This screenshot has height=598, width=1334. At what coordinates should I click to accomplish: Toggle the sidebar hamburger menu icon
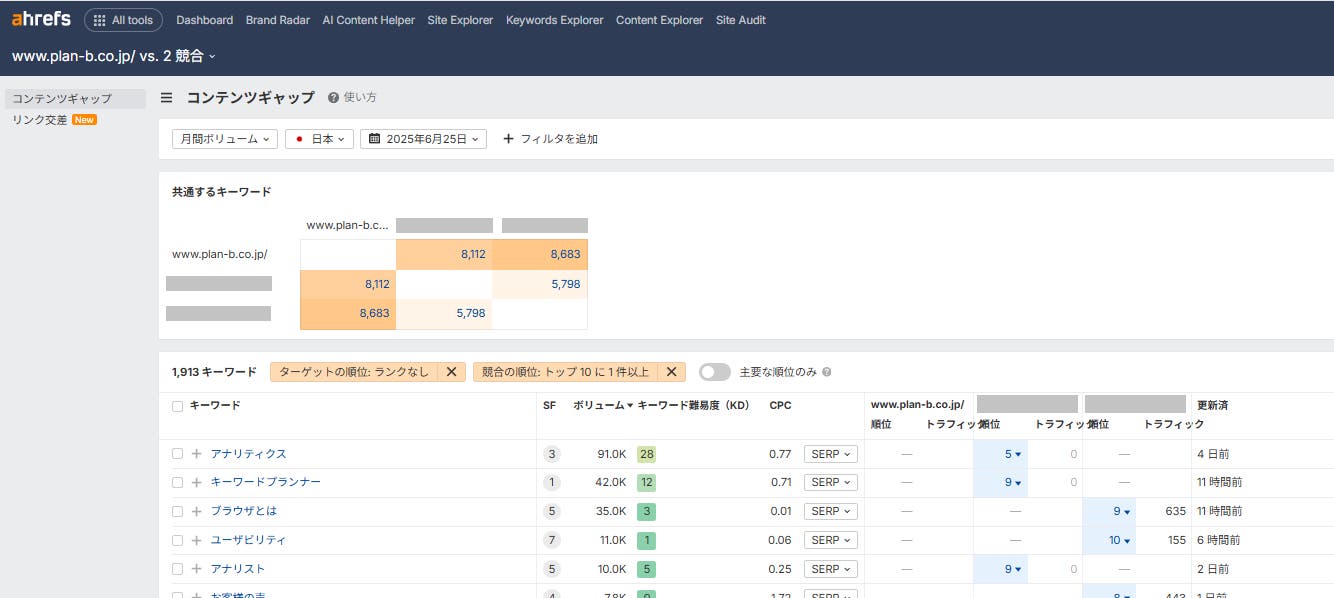coord(167,98)
